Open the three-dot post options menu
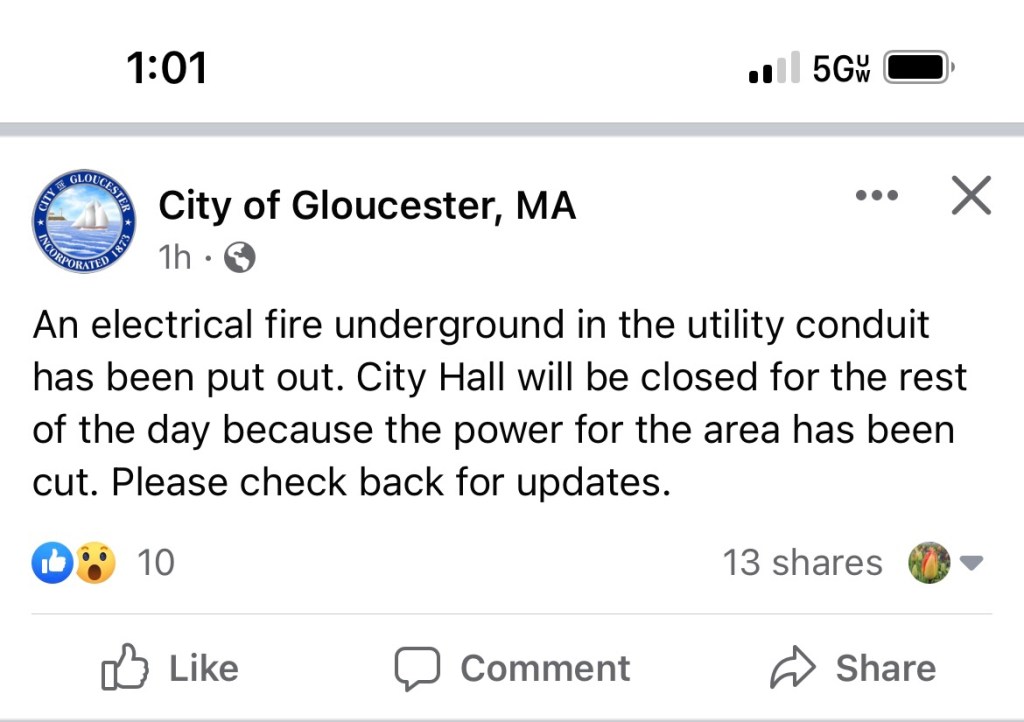 click(x=877, y=195)
